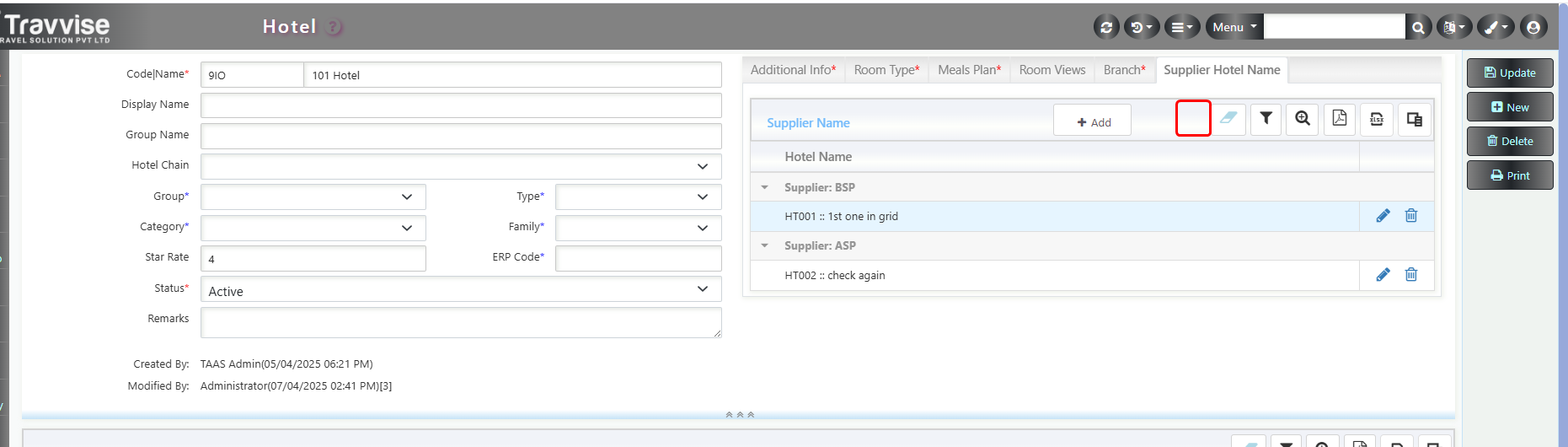Click the Code field containing 9IO
The height and width of the screenshot is (447, 1568).
point(252,75)
